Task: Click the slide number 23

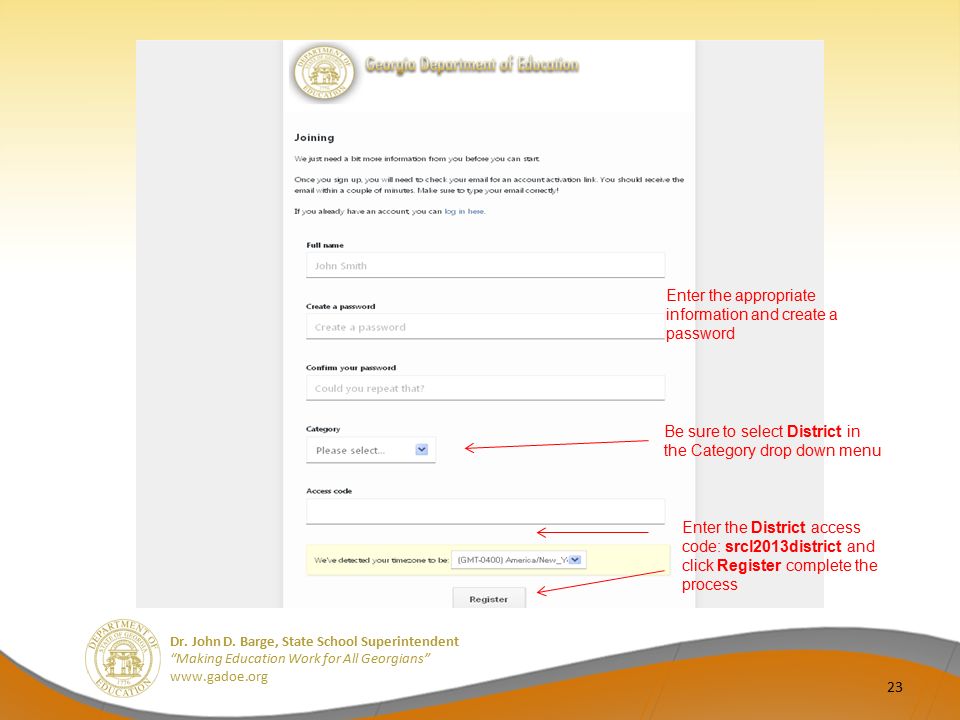Action: [x=894, y=687]
